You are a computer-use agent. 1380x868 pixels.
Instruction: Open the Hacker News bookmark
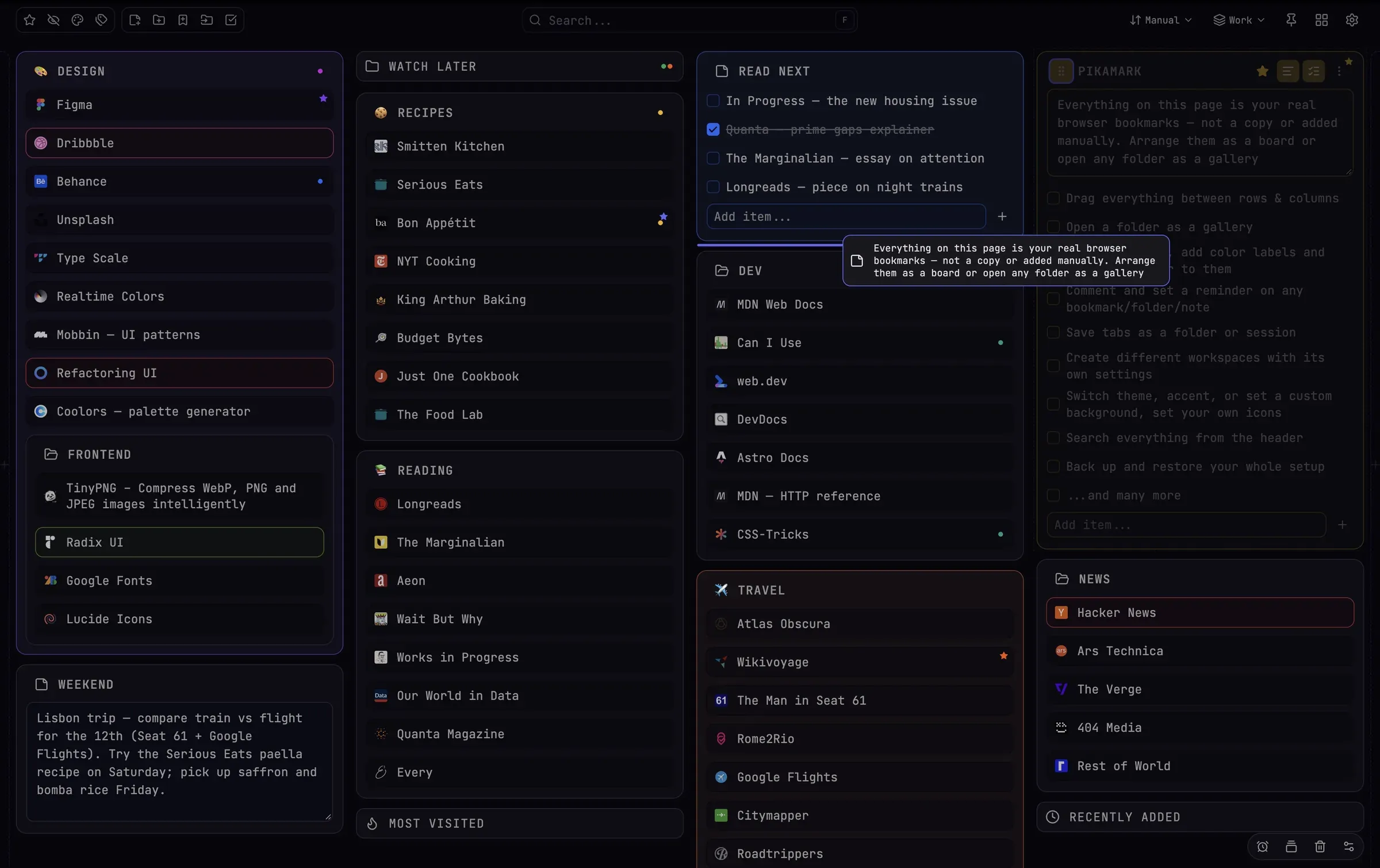point(1200,613)
